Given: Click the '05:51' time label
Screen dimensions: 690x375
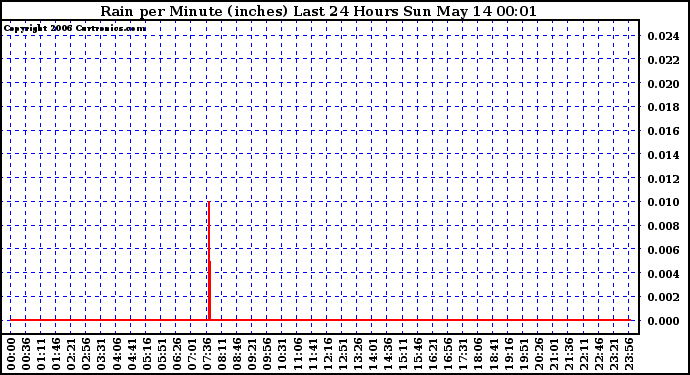Looking at the screenshot, I should pos(161,354).
